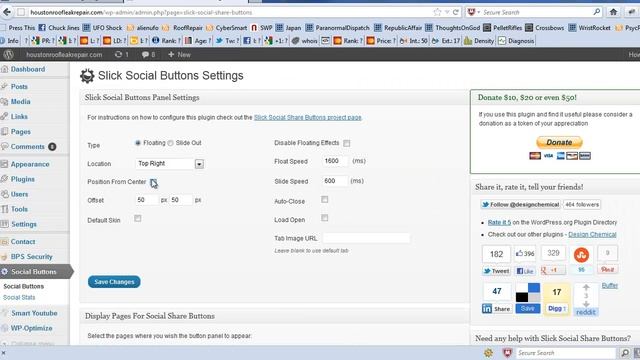The height and width of the screenshot is (360, 640).
Task: Toggle the Position From Center checkbox
Action: coord(153,182)
